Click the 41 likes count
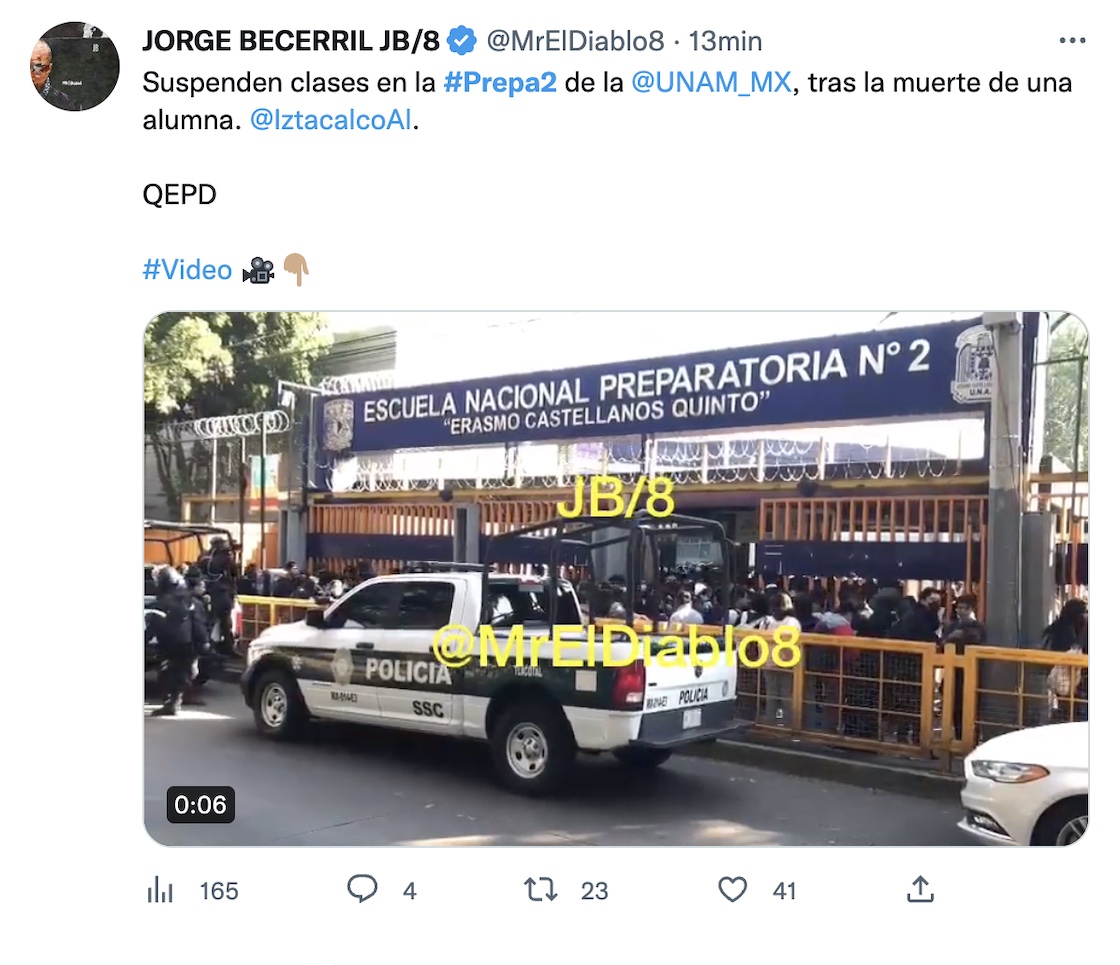Screen dimensions: 1120x965 784,891
